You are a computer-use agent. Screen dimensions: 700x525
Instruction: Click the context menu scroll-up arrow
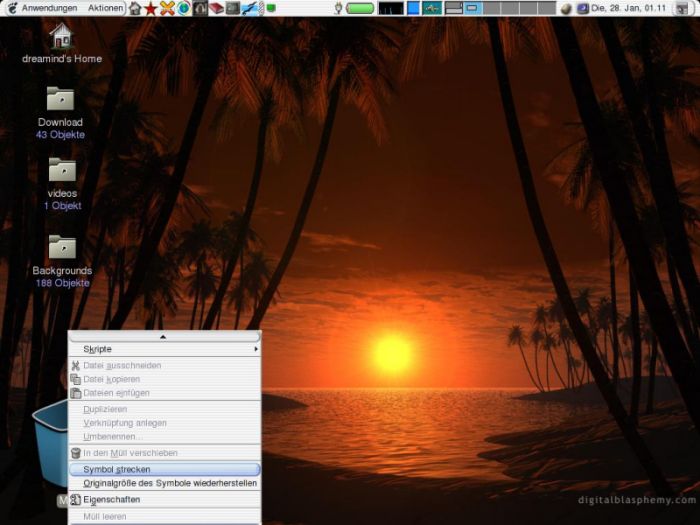pyautogui.click(x=164, y=337)
